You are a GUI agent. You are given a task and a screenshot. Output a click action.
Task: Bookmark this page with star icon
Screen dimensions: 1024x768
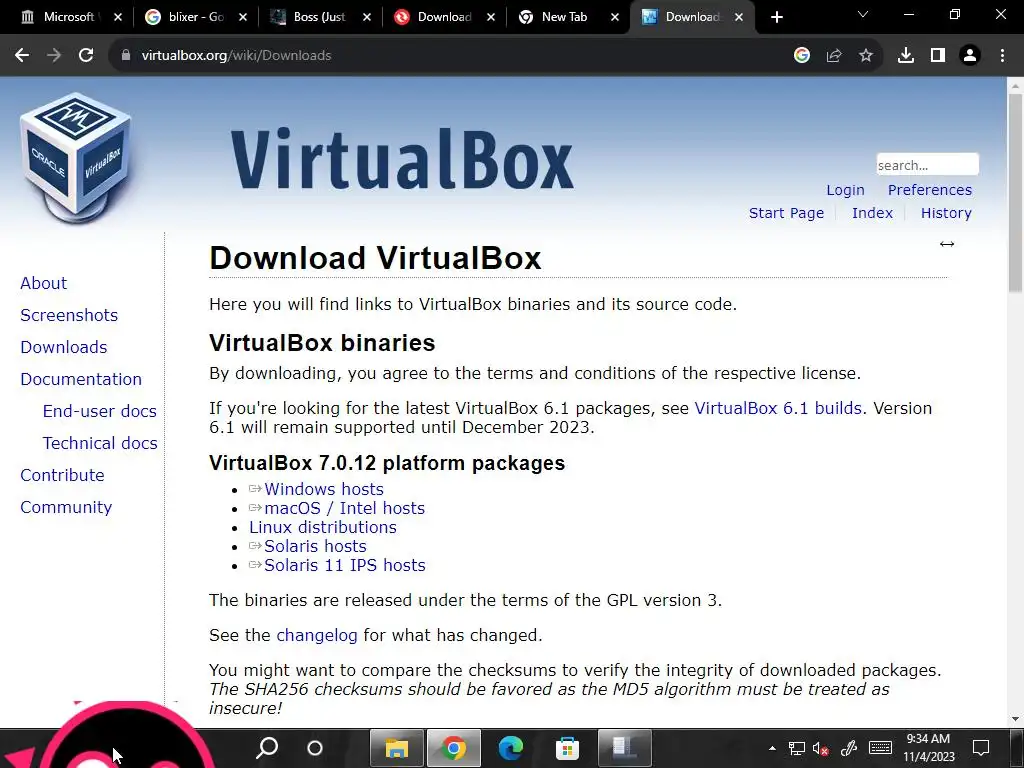(866, 56)
